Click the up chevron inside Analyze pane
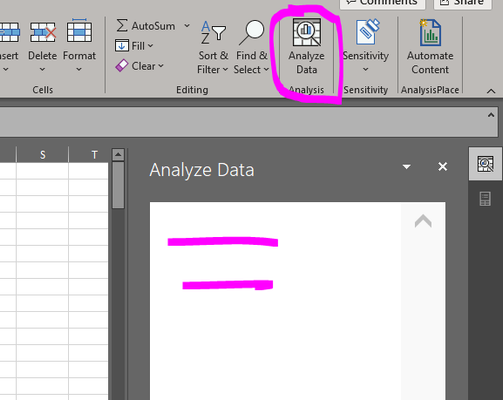503x400 pixels. coord(423,221)
